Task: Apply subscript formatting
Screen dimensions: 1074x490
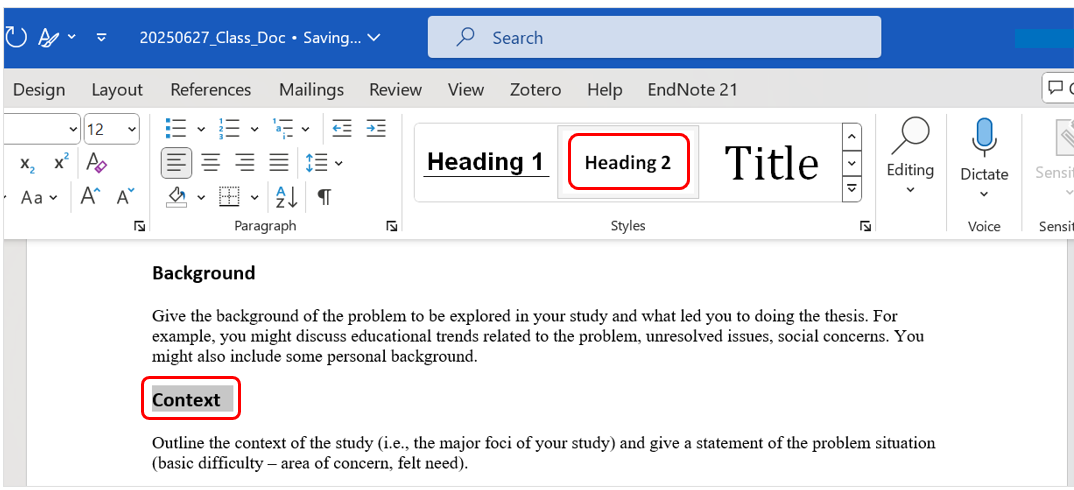Action: [x=28, y=162]
